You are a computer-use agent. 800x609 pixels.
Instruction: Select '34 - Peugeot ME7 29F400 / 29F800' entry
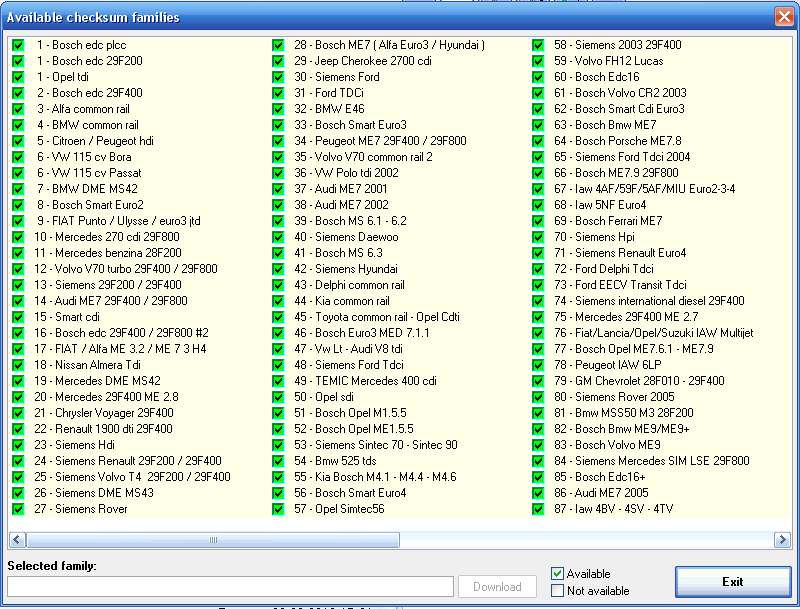[x=380, y=141]
